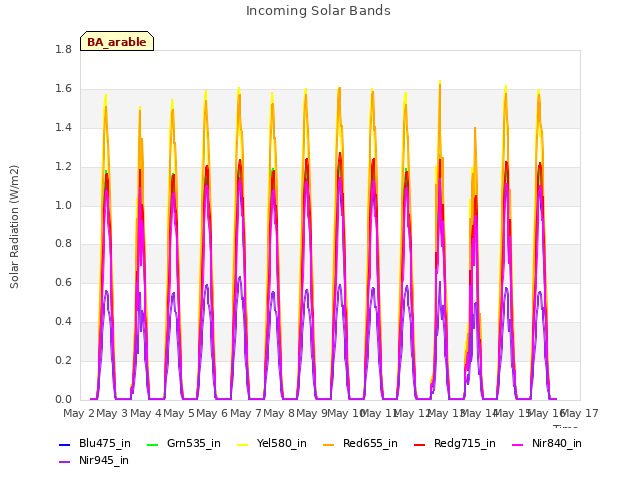Click the 0.4 y-axis tick label
The height and width of the screenshot is (480, 640).
pyautogui.click(x=63, y=322)
